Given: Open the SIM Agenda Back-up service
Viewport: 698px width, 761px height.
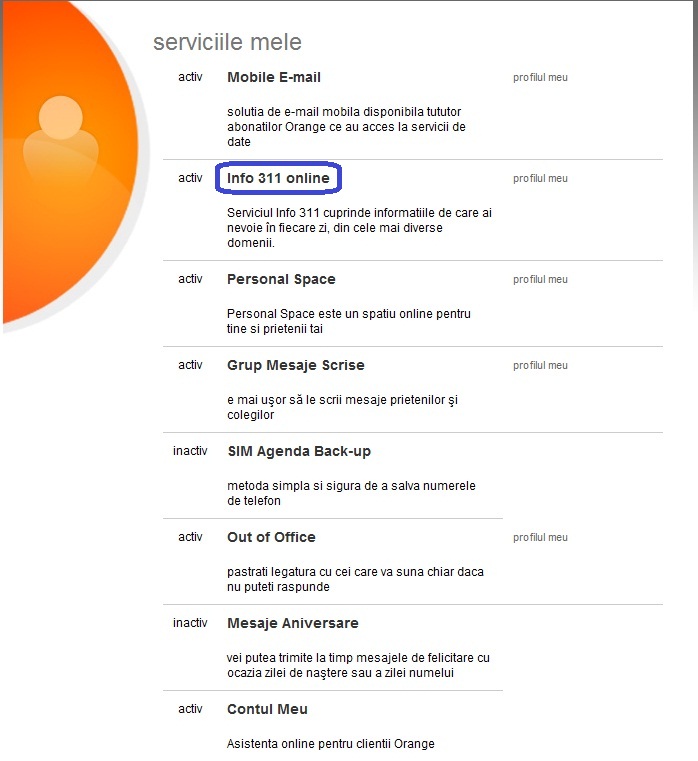Looking at the screenshot, I should (299, 451).
